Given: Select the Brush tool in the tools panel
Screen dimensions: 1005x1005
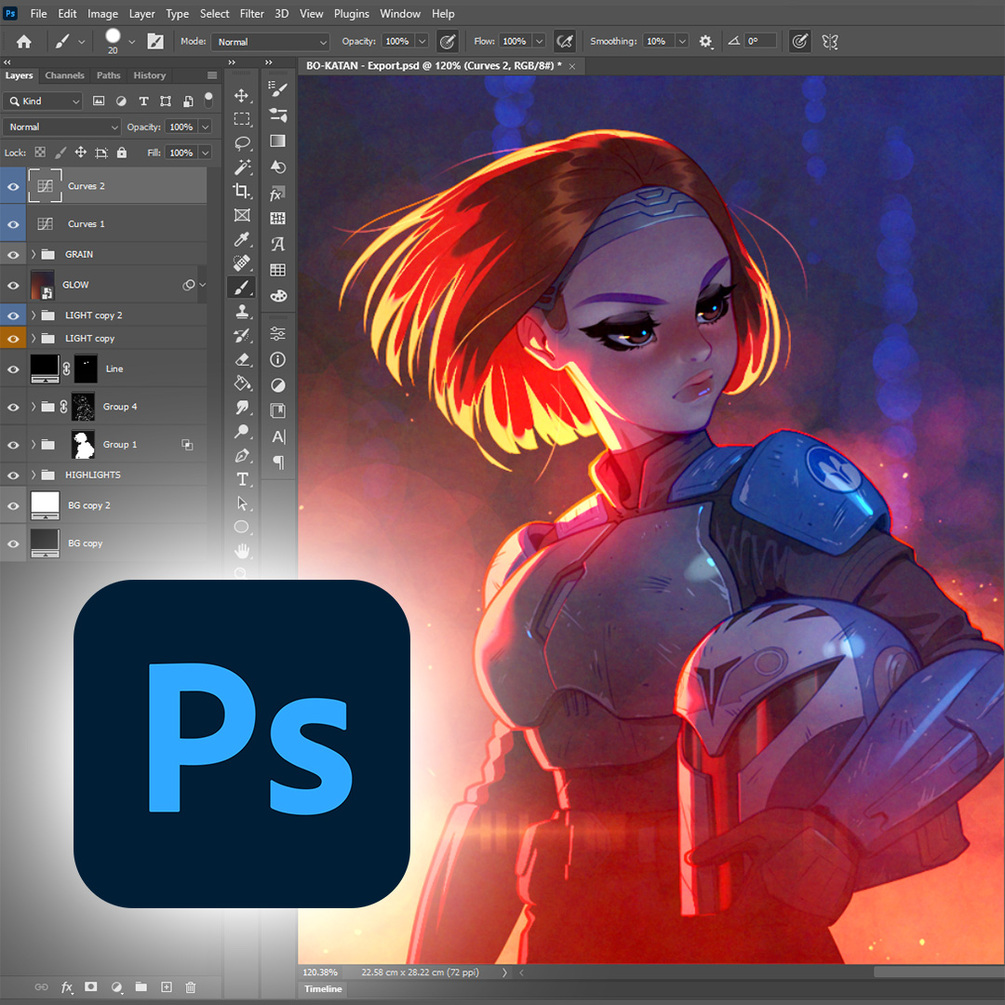Looking at the screenshot, I should pos(242,287).
